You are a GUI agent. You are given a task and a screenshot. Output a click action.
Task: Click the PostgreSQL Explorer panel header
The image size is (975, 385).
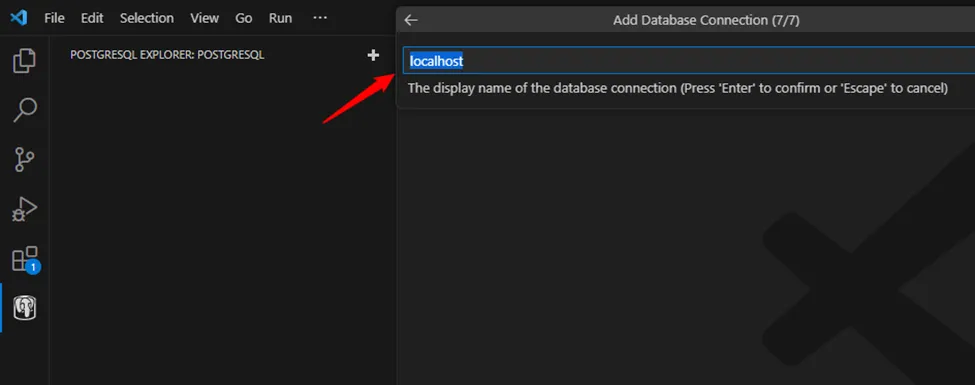tap(167, 55)
